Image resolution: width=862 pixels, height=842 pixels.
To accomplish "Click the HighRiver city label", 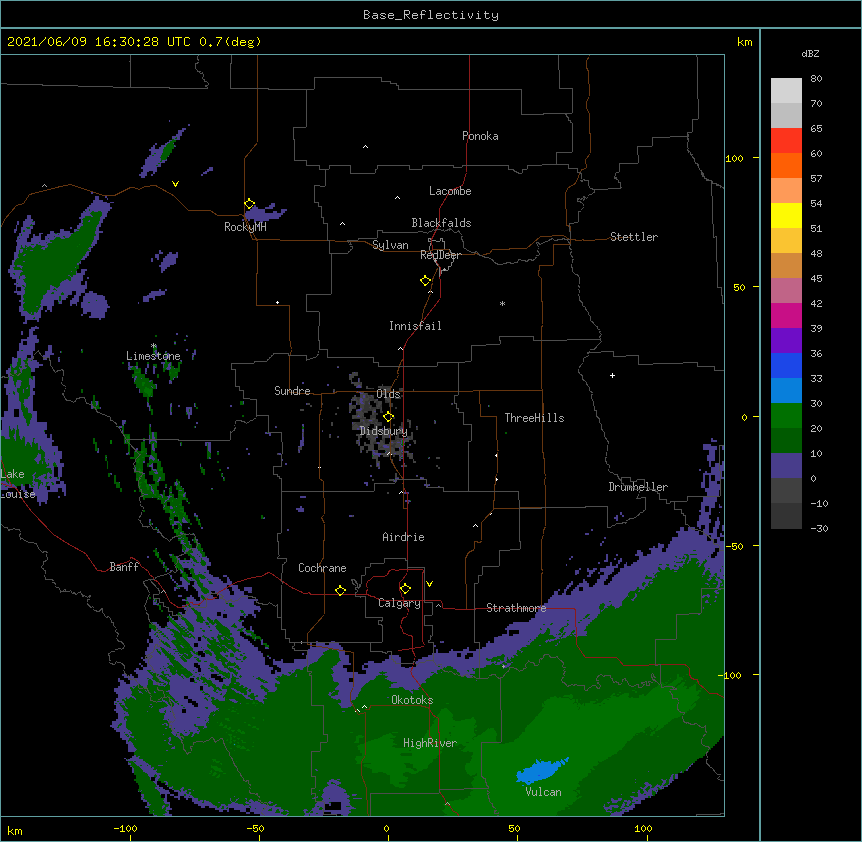I will [x=430, y=743].
